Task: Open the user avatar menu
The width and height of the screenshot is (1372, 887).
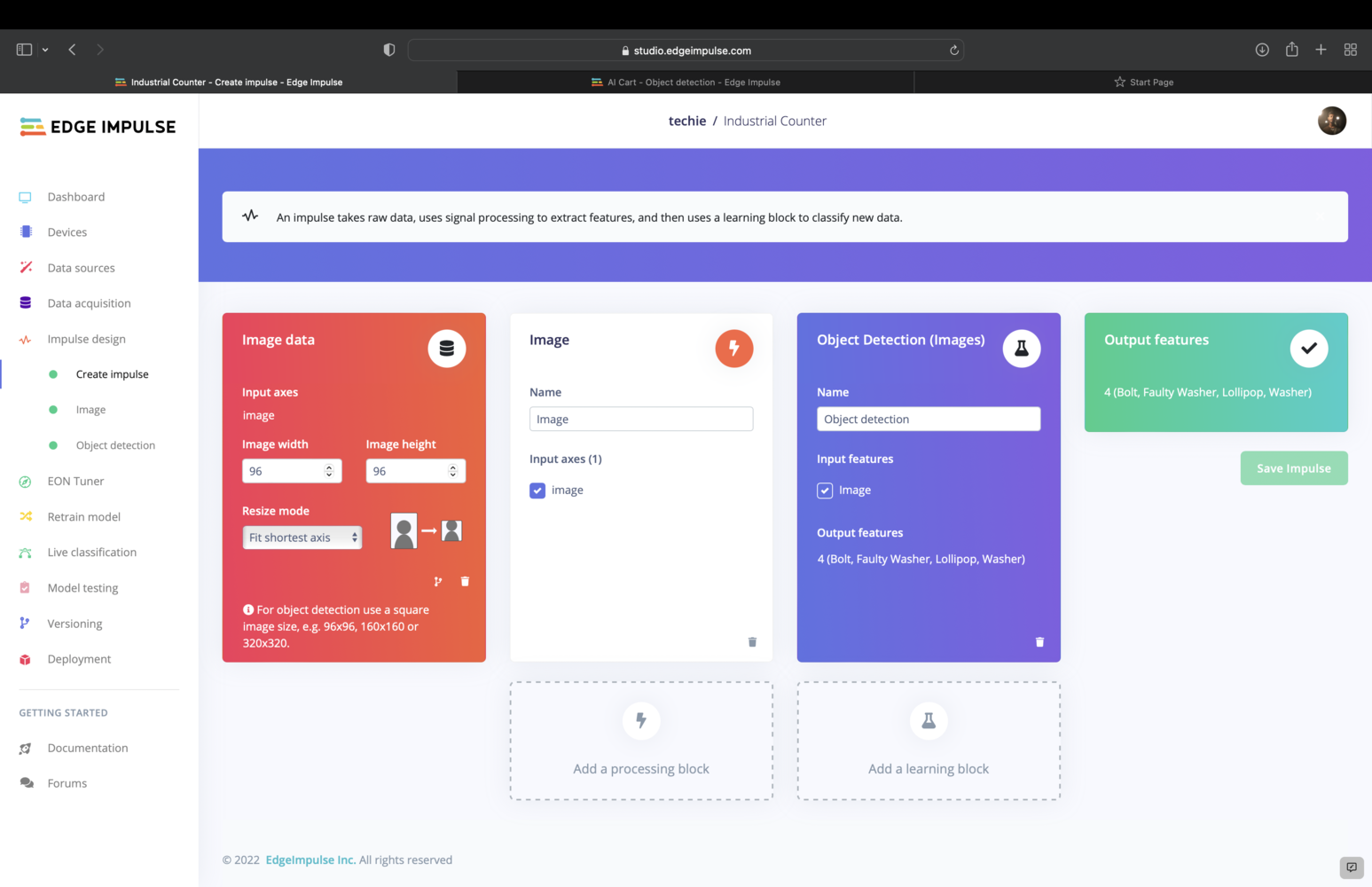Action: (1331, 121)
